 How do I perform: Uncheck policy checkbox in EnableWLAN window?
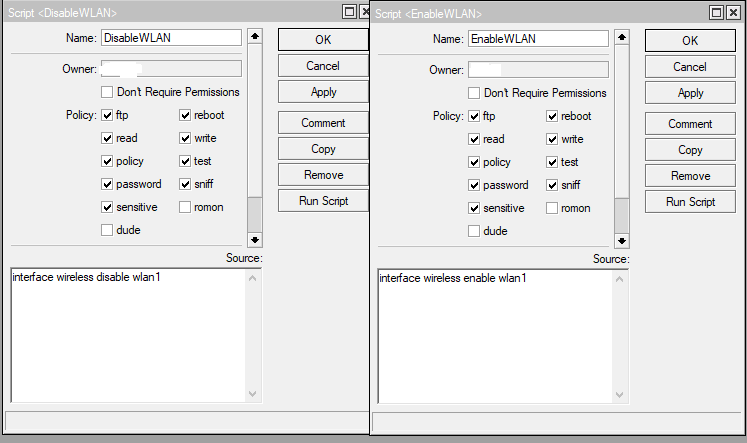click(474, 162)
